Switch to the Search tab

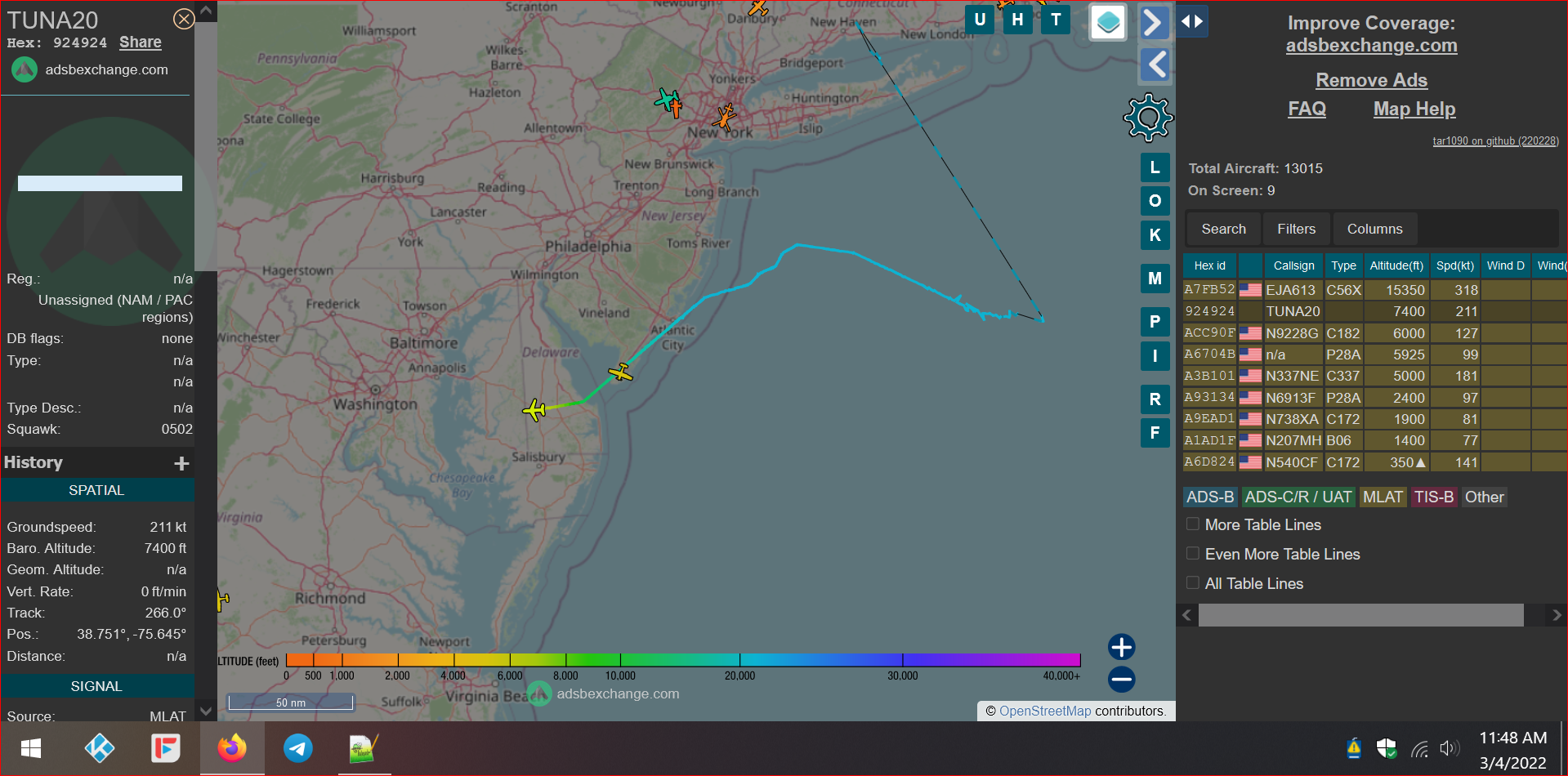point(1223,229)
